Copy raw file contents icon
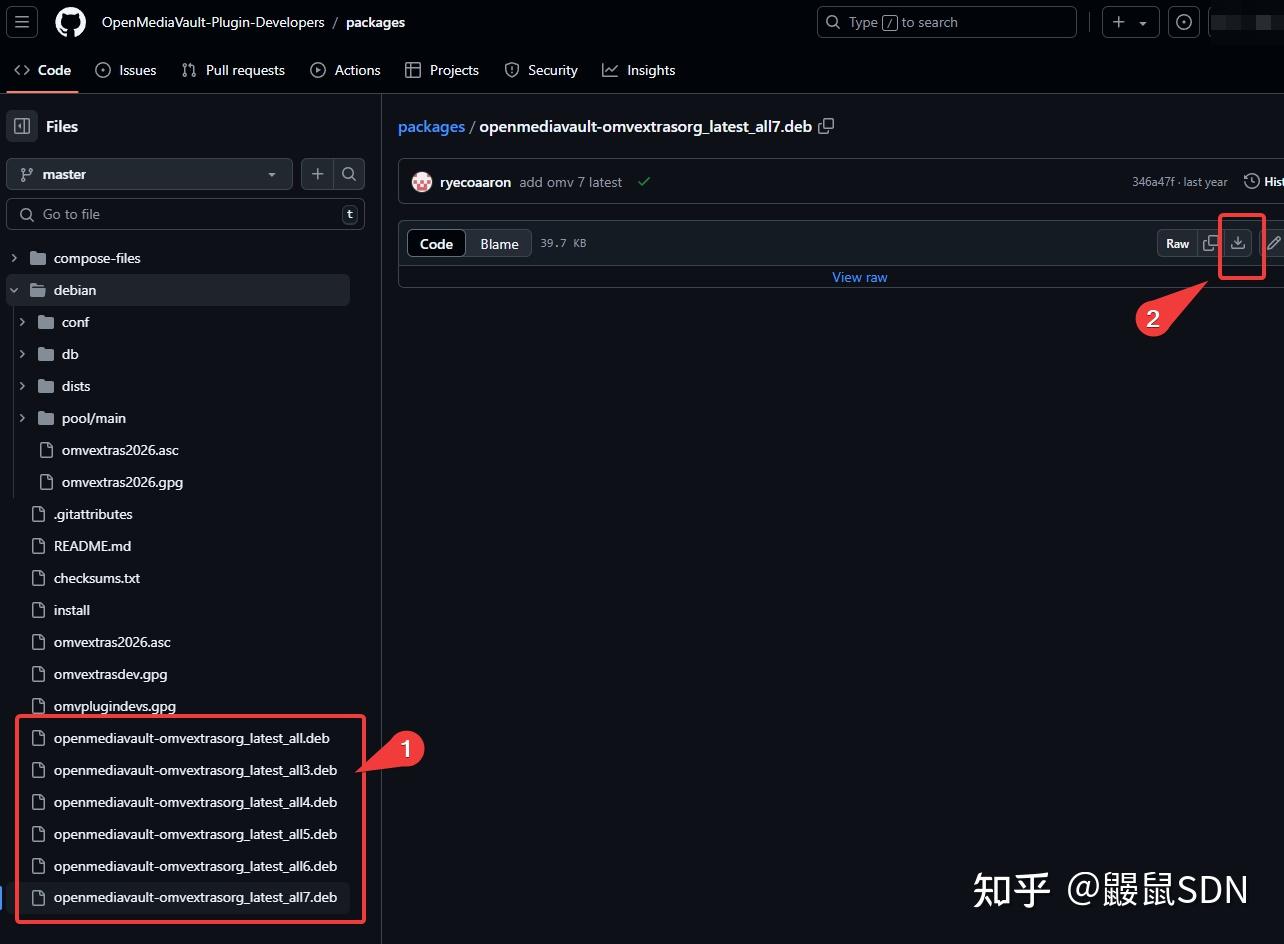Screen dimensions: 1284x944 click(1210, 243)
